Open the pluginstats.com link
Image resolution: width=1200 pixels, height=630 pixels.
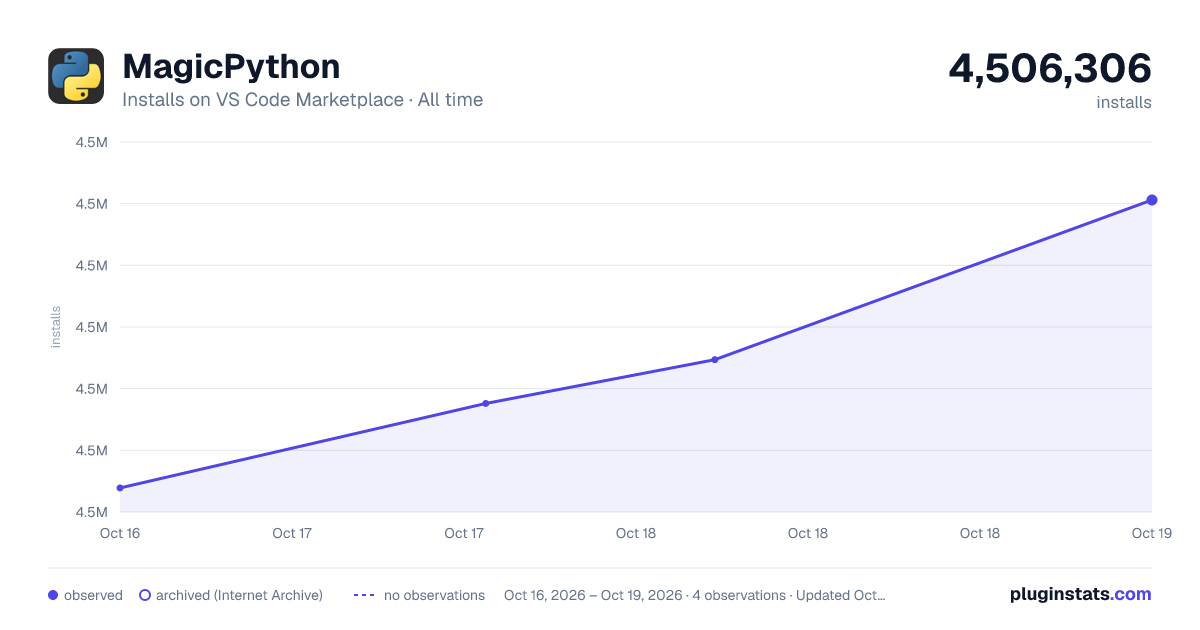[x=1081, y=594]
